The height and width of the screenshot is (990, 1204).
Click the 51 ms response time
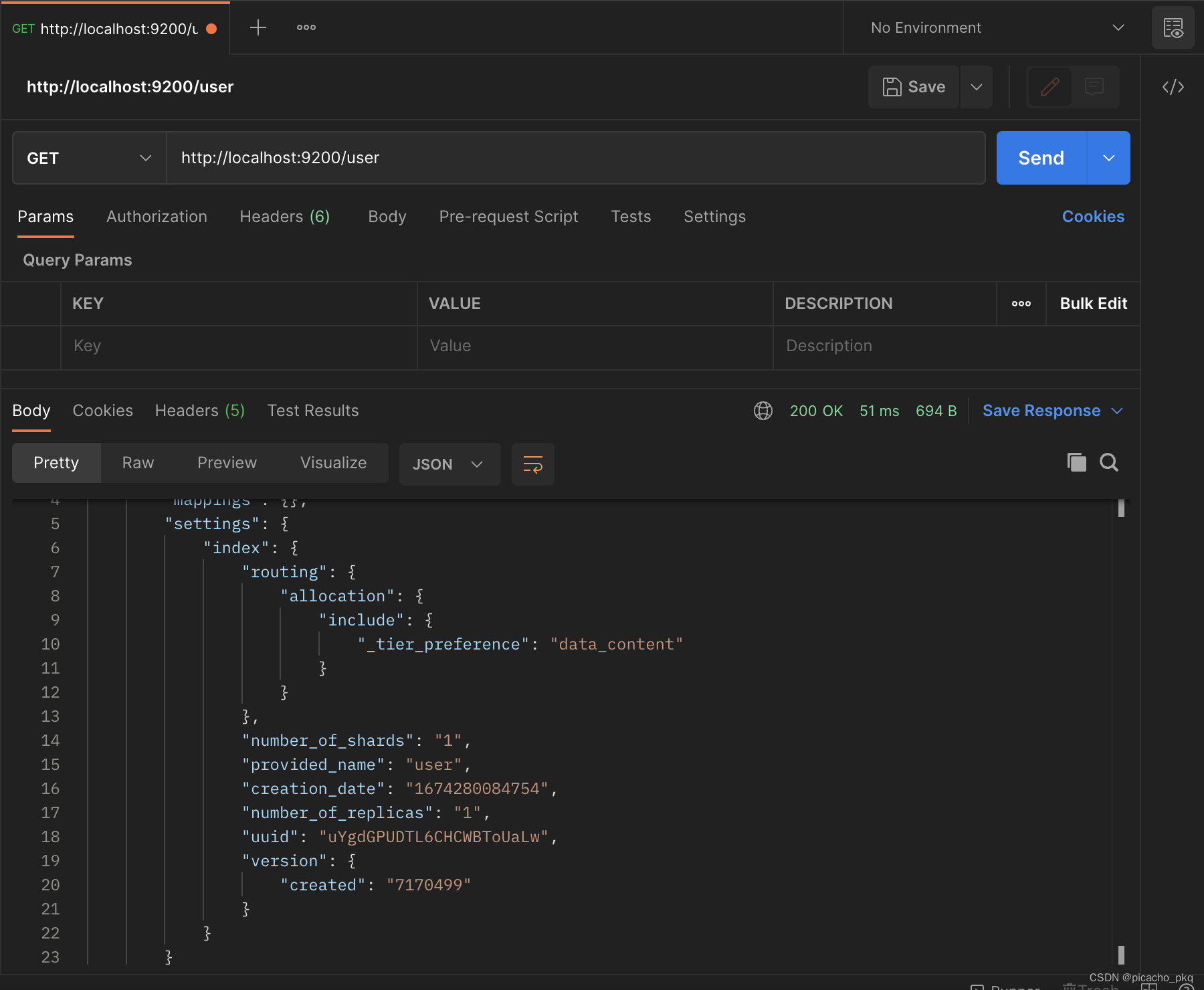click(x=879, y=411)
